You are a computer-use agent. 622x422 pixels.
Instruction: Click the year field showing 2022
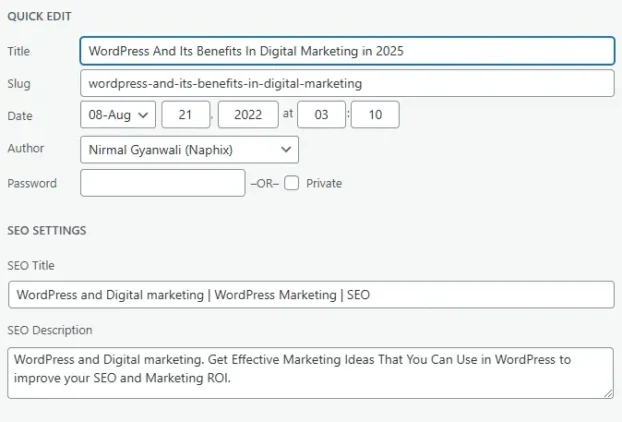click(x=248, y=115)
